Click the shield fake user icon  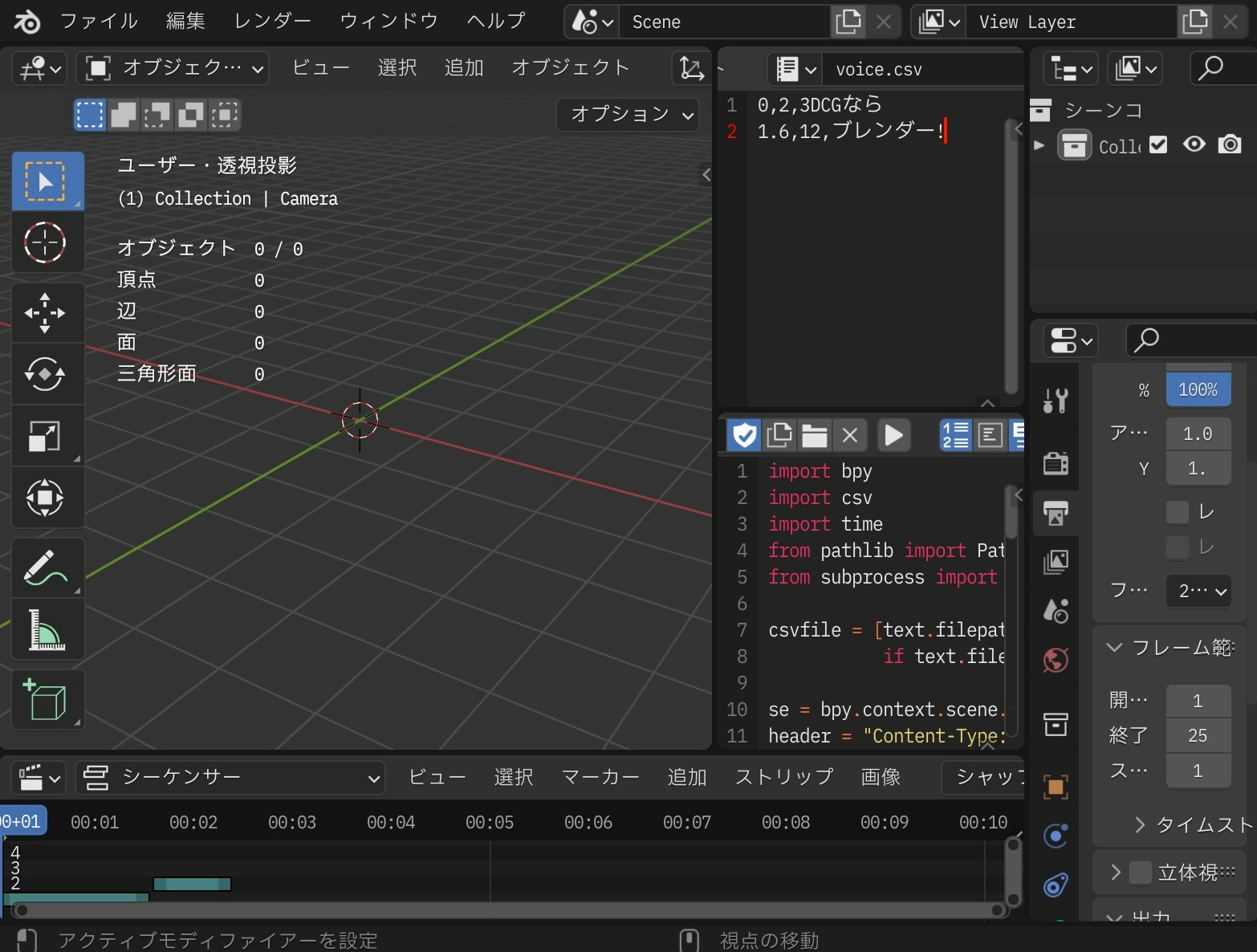pos(744,435)
